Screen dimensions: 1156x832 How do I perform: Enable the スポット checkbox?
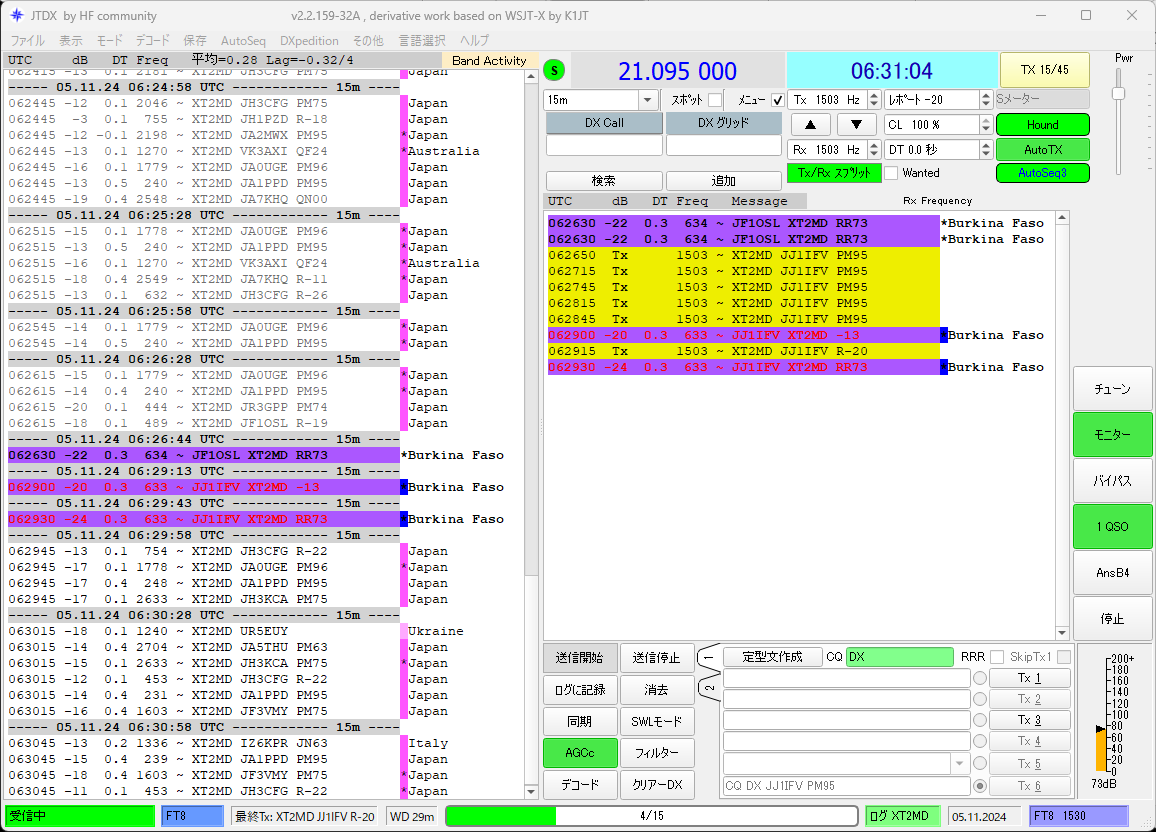point(715,99)
